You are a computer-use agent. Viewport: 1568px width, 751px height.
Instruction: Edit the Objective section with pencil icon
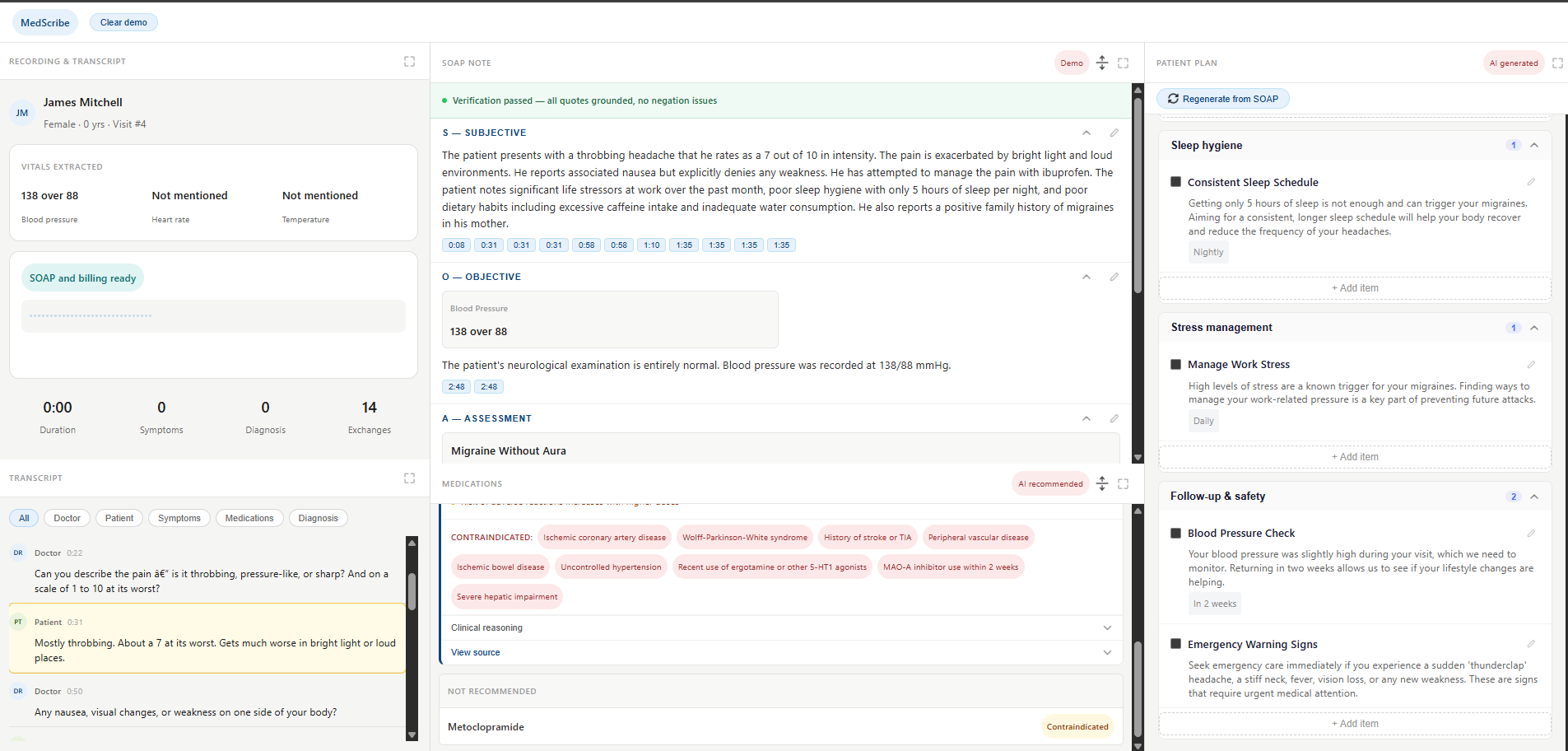tap(1114, 277)
